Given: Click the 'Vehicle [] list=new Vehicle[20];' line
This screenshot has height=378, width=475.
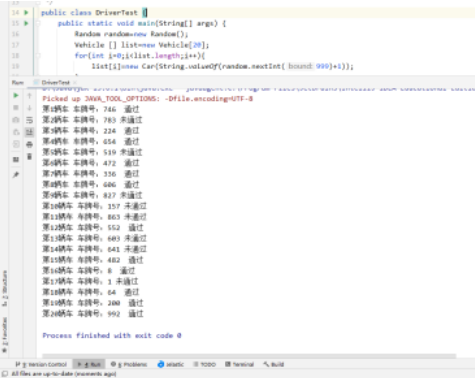Looking at the screenshot, I should click(x=142, y=45).
